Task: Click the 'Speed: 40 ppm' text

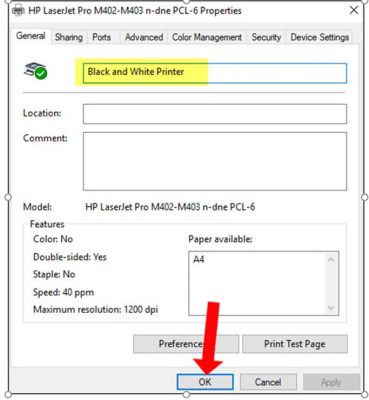Action: [63, 292]
